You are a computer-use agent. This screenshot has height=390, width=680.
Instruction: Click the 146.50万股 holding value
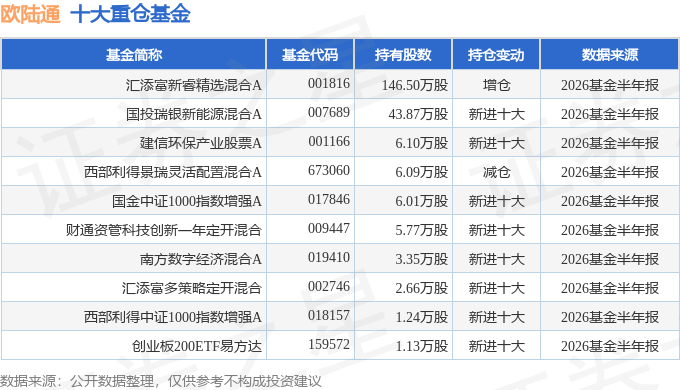tap(415, 85)
